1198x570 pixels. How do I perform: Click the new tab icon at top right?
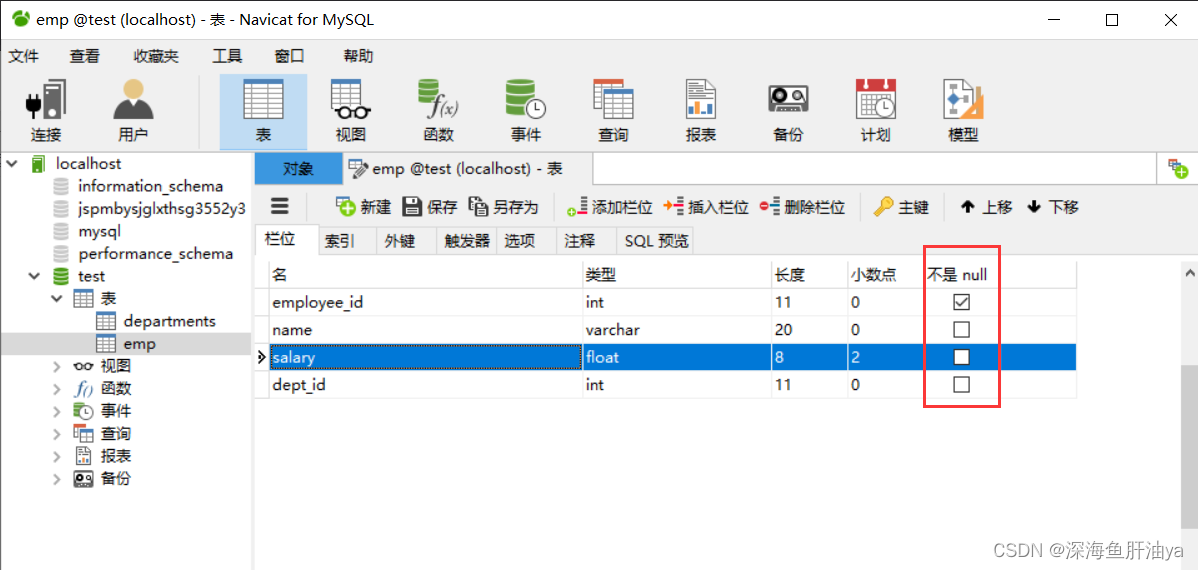pos(1177,170)
